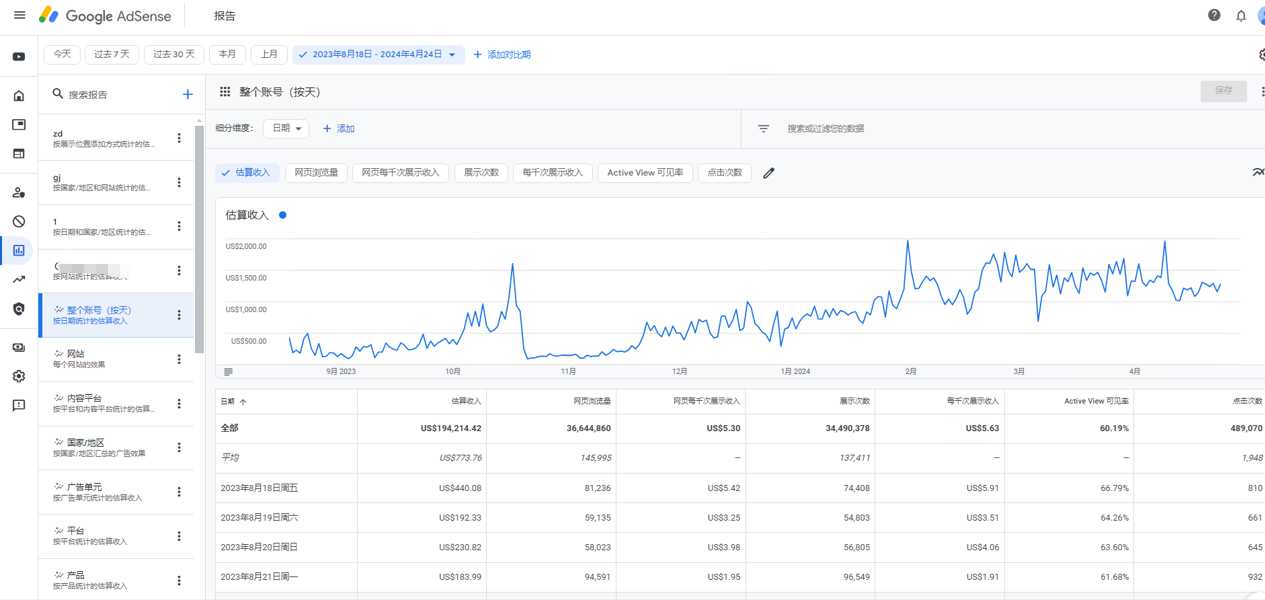The height and width of the screenshot is (600, 1265).
Task: Open more options for gj report
Action: [179, 182]
